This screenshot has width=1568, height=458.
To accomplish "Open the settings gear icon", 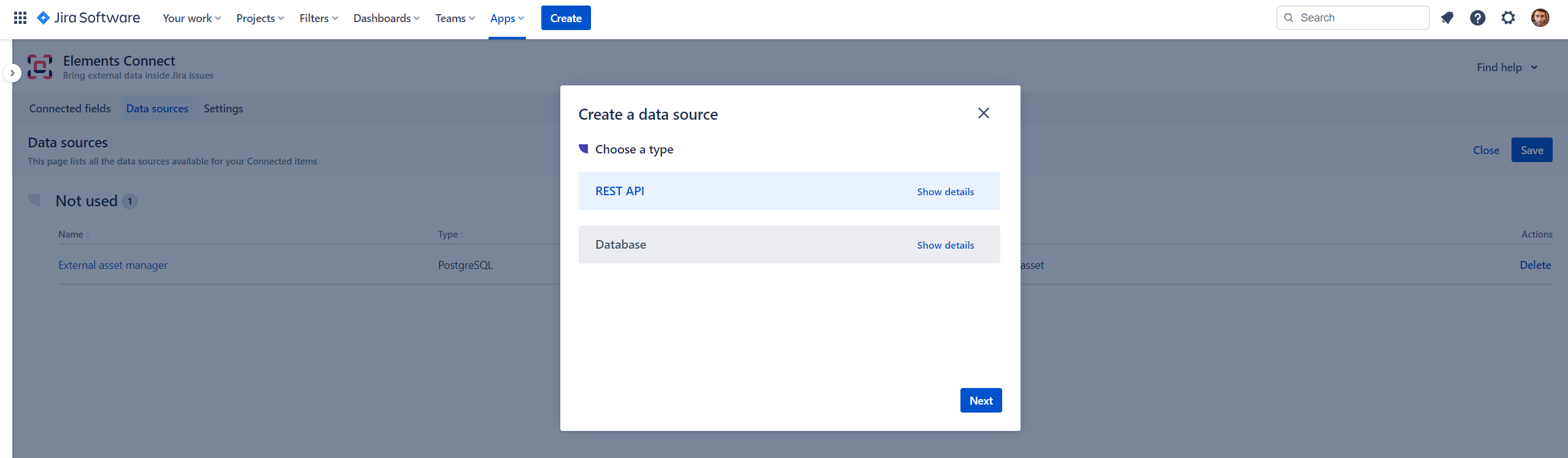I will pos(1508,18).
